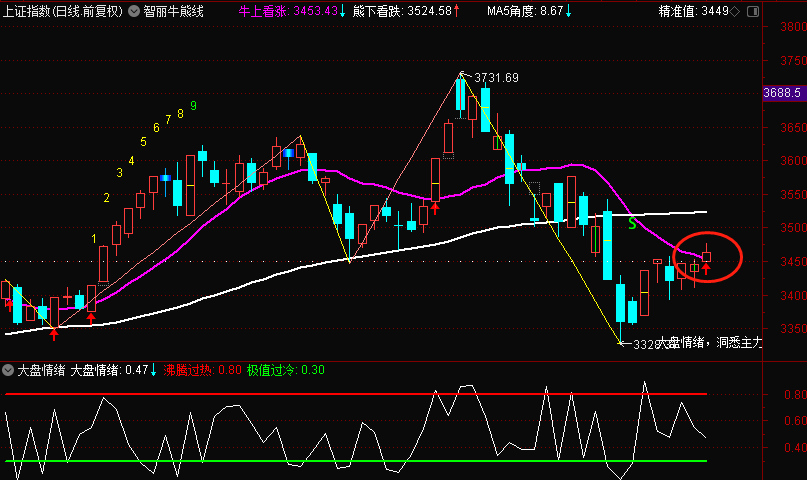Click the panel toggle icon at top-right corner

[753, 11]
